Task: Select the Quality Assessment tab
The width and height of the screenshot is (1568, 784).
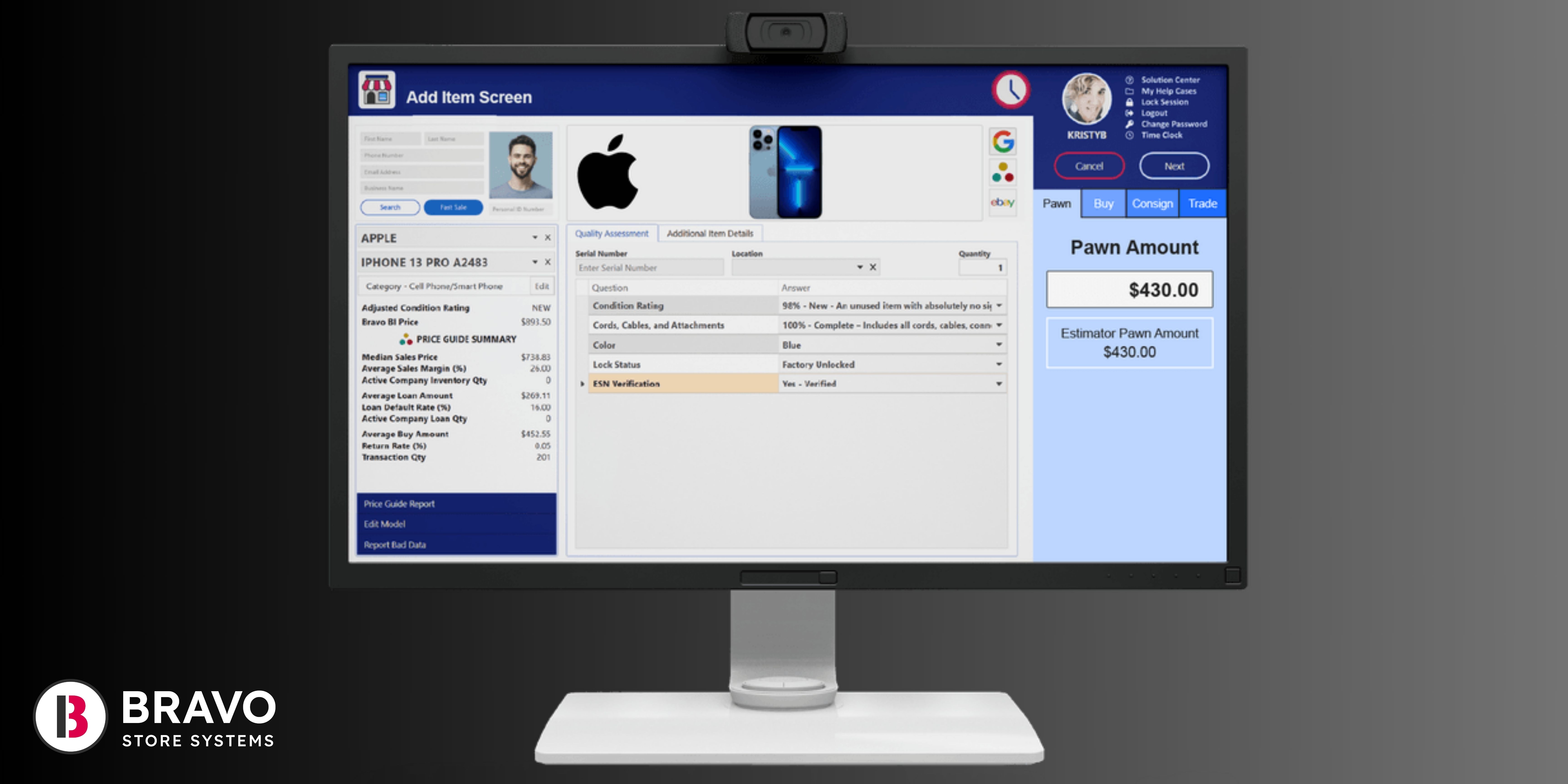Action: pos(612,234)
